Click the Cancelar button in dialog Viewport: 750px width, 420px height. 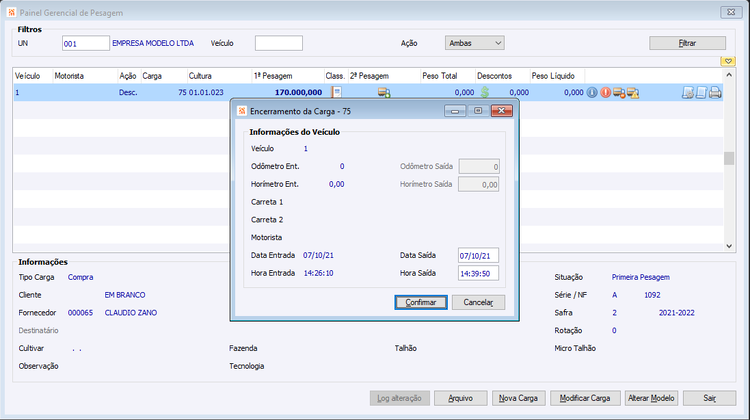(478, 302)
